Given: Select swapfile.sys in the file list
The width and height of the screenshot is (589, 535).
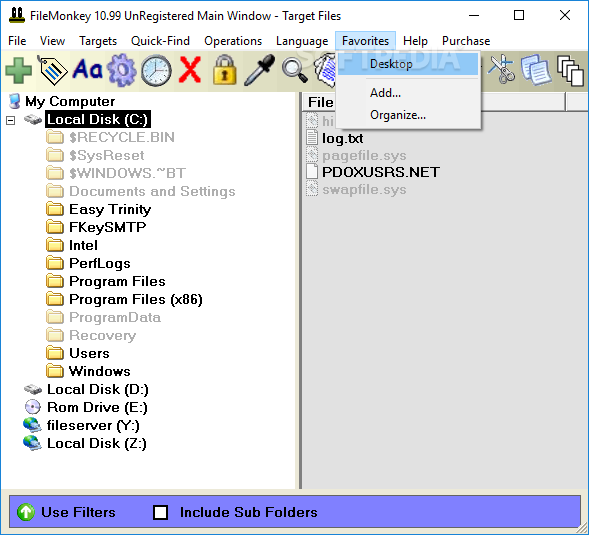Looking at the screenshot, I should pyautogui.click(x=364, y=189).
